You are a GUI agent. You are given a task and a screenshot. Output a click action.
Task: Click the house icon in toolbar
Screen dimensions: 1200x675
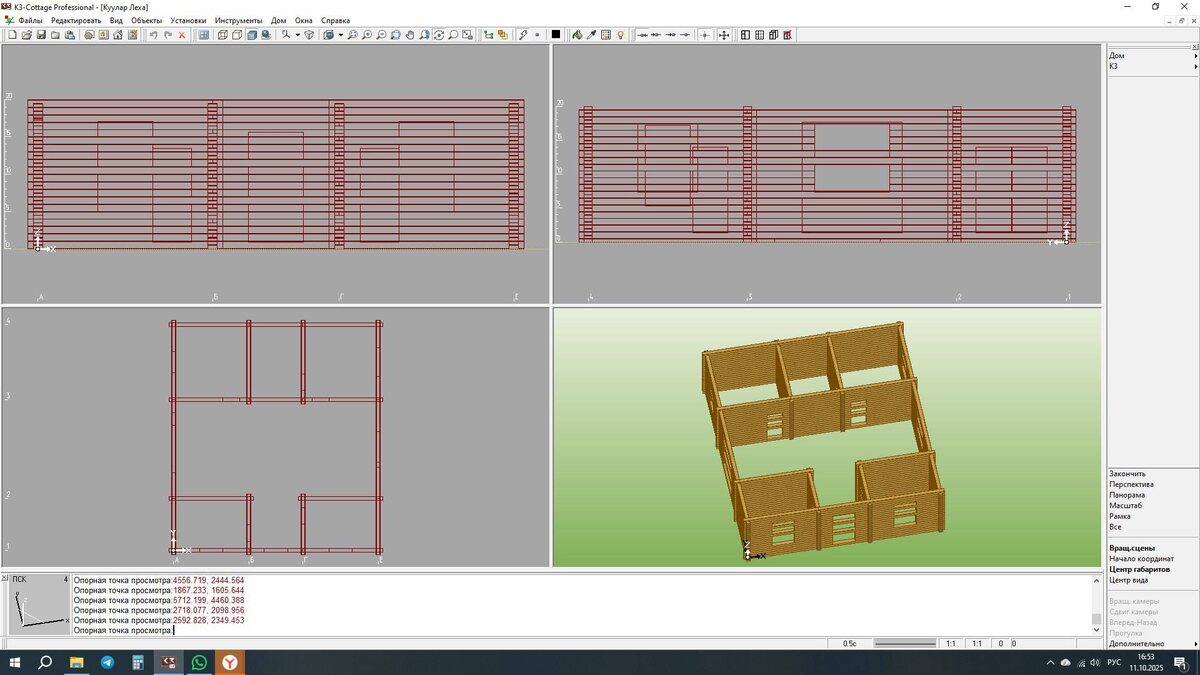point(117,34)
